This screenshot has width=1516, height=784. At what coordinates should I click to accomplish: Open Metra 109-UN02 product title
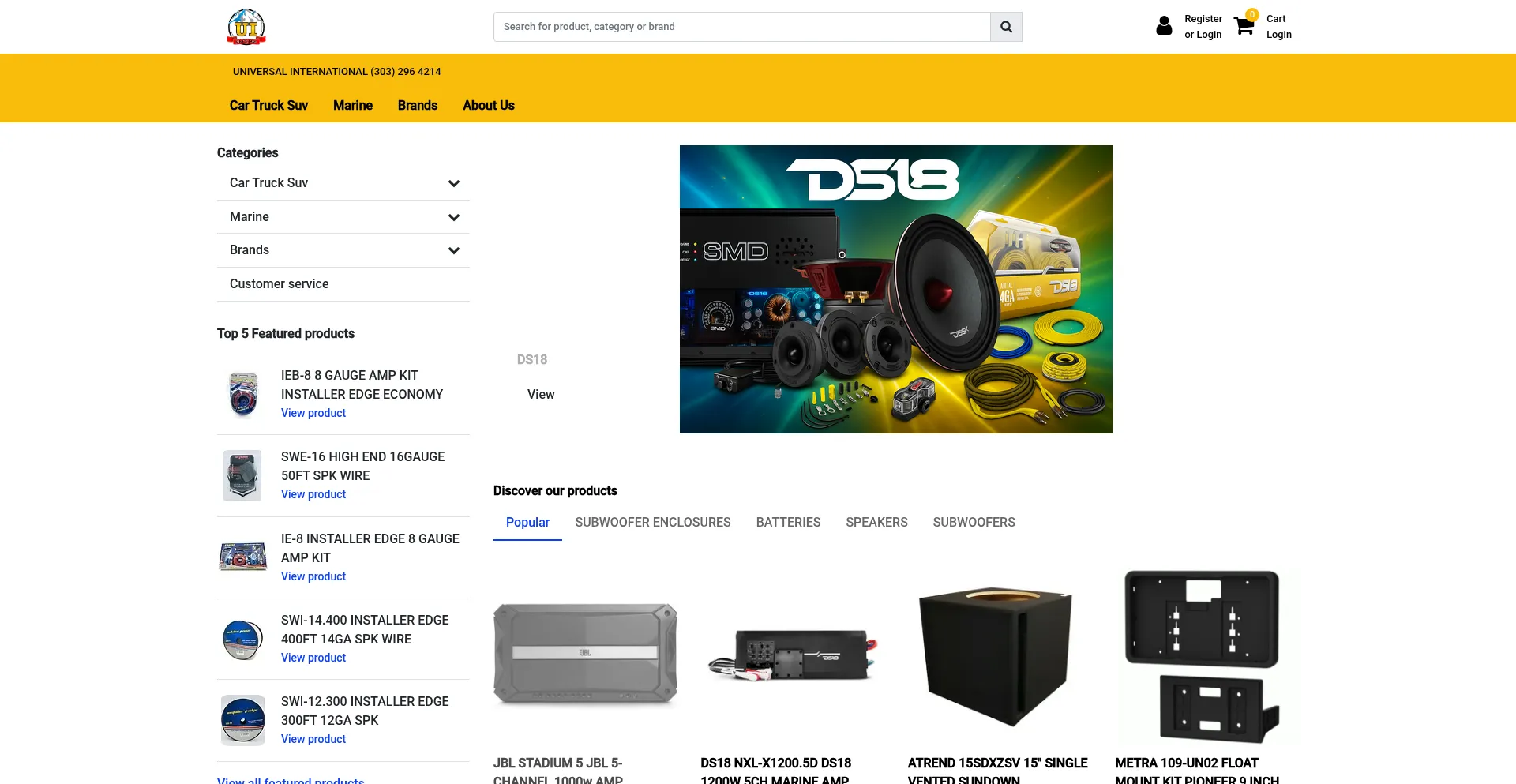(1197, 771)
